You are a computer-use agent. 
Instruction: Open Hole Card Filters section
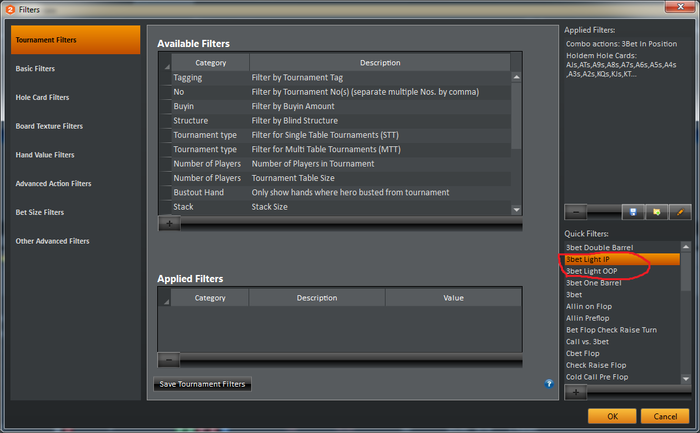tap(75, 97)
